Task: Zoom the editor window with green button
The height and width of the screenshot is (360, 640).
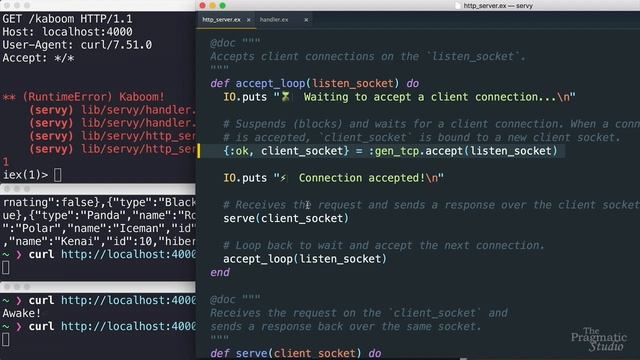Action: coord(222,6)
